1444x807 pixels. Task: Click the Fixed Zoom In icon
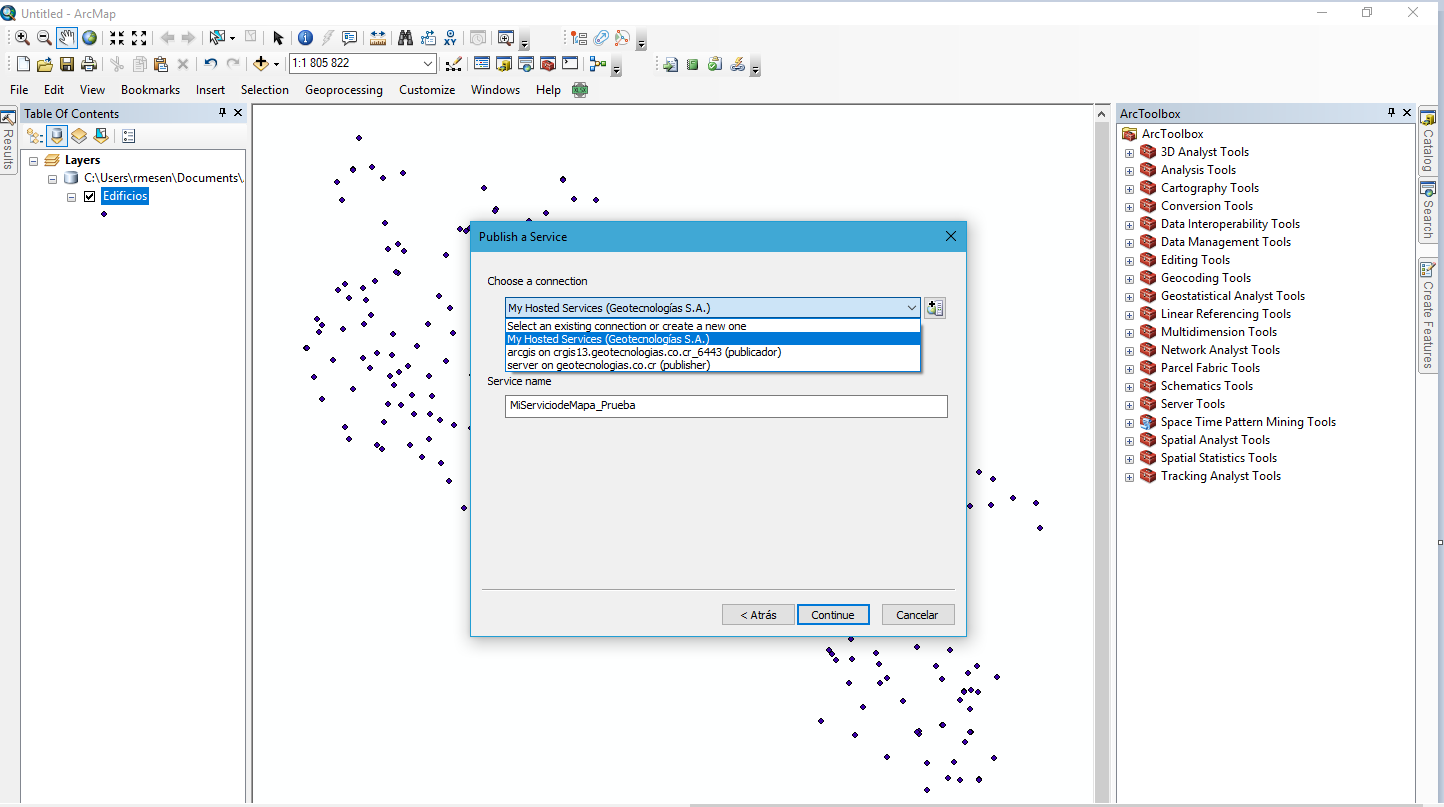117,38
